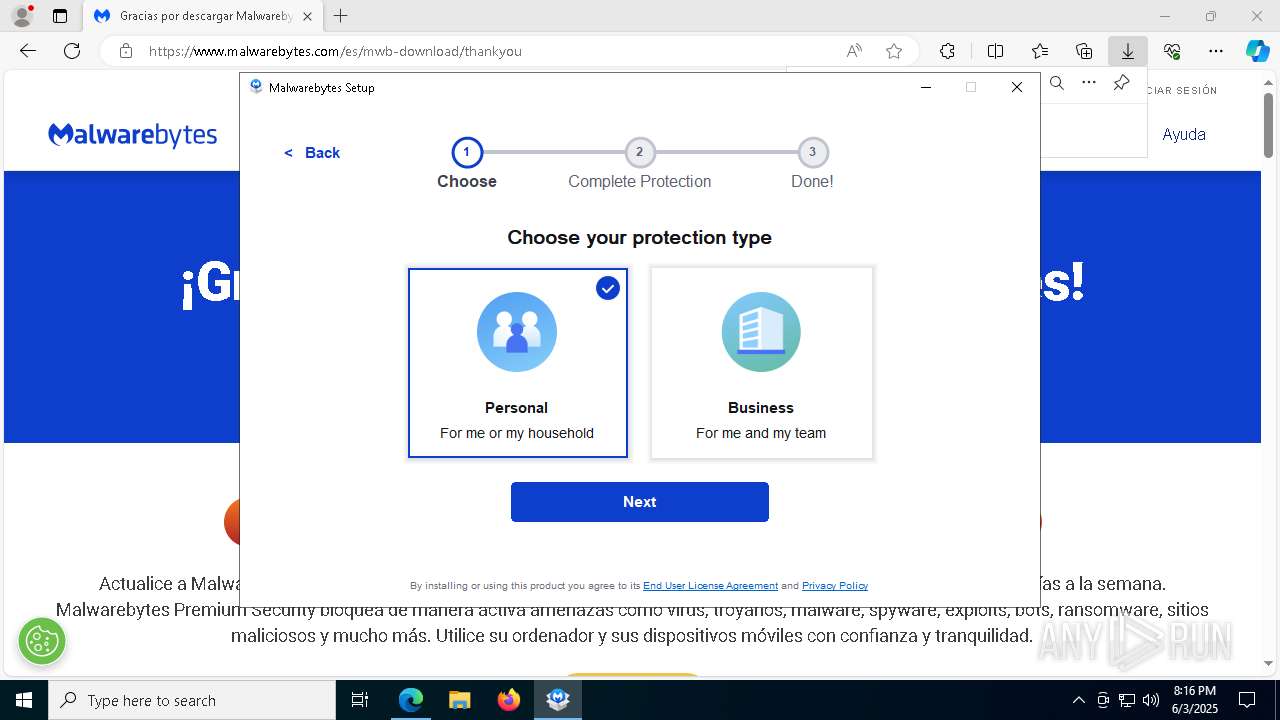Open notification center icon
The height and width of the screenshot is (720, 1280).
point(1247,700)
